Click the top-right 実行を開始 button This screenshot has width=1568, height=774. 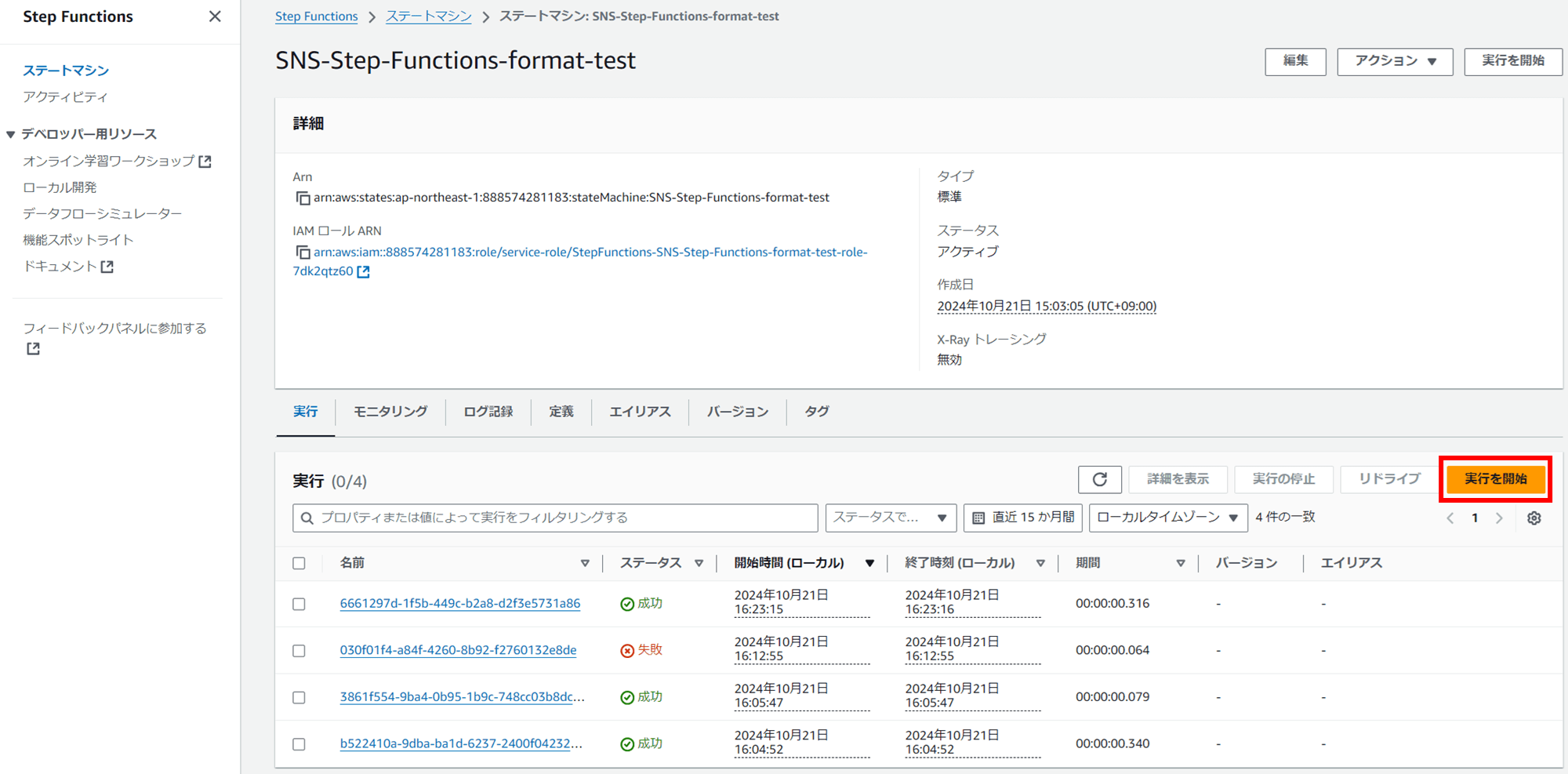(x=1513, y=61)
